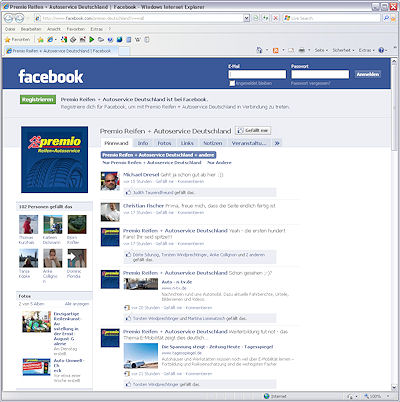This screenshot has width=400, height=402.
Task: Click Alle anzeigen in Fotos section
Action: click(x=77, y=304)
